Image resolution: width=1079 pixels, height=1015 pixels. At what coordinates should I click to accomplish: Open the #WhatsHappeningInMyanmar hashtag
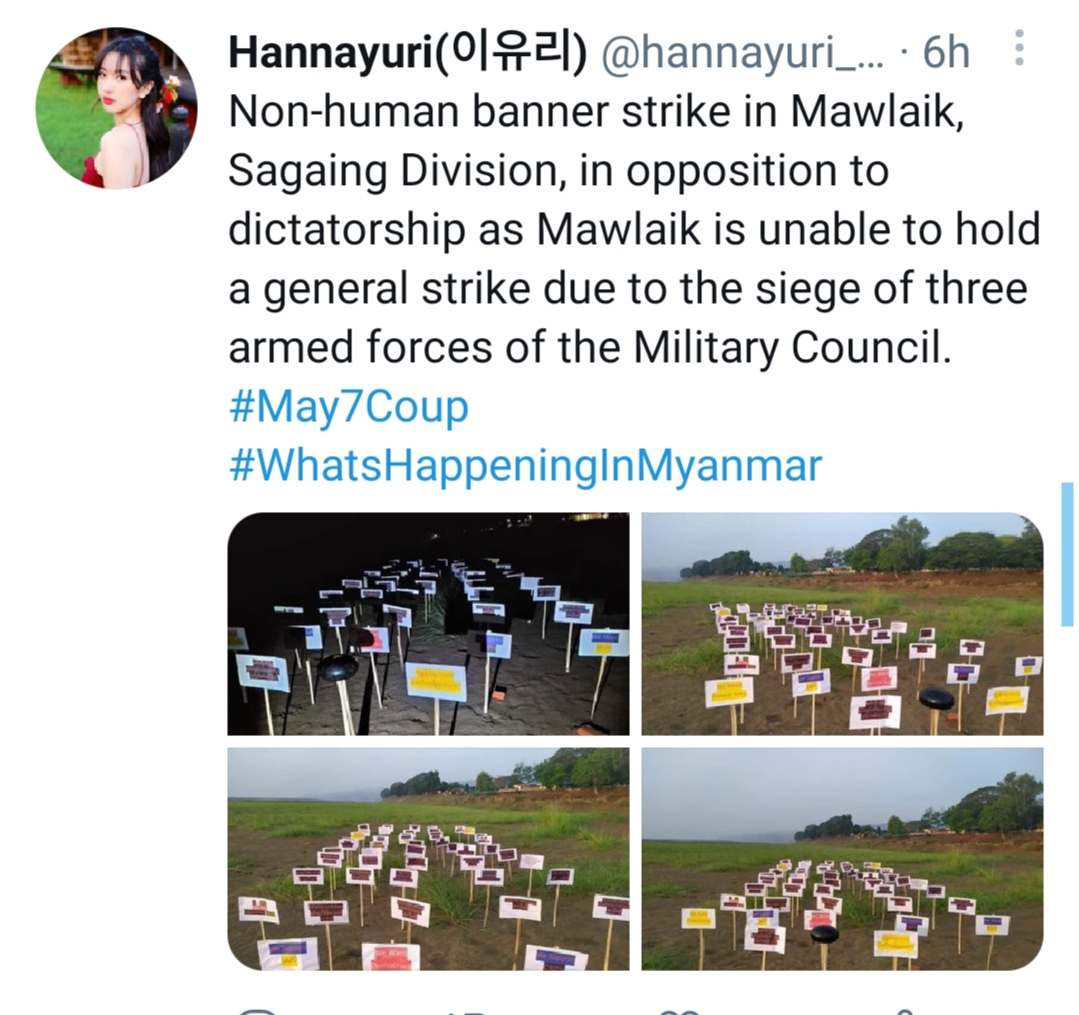pos(525,466)
